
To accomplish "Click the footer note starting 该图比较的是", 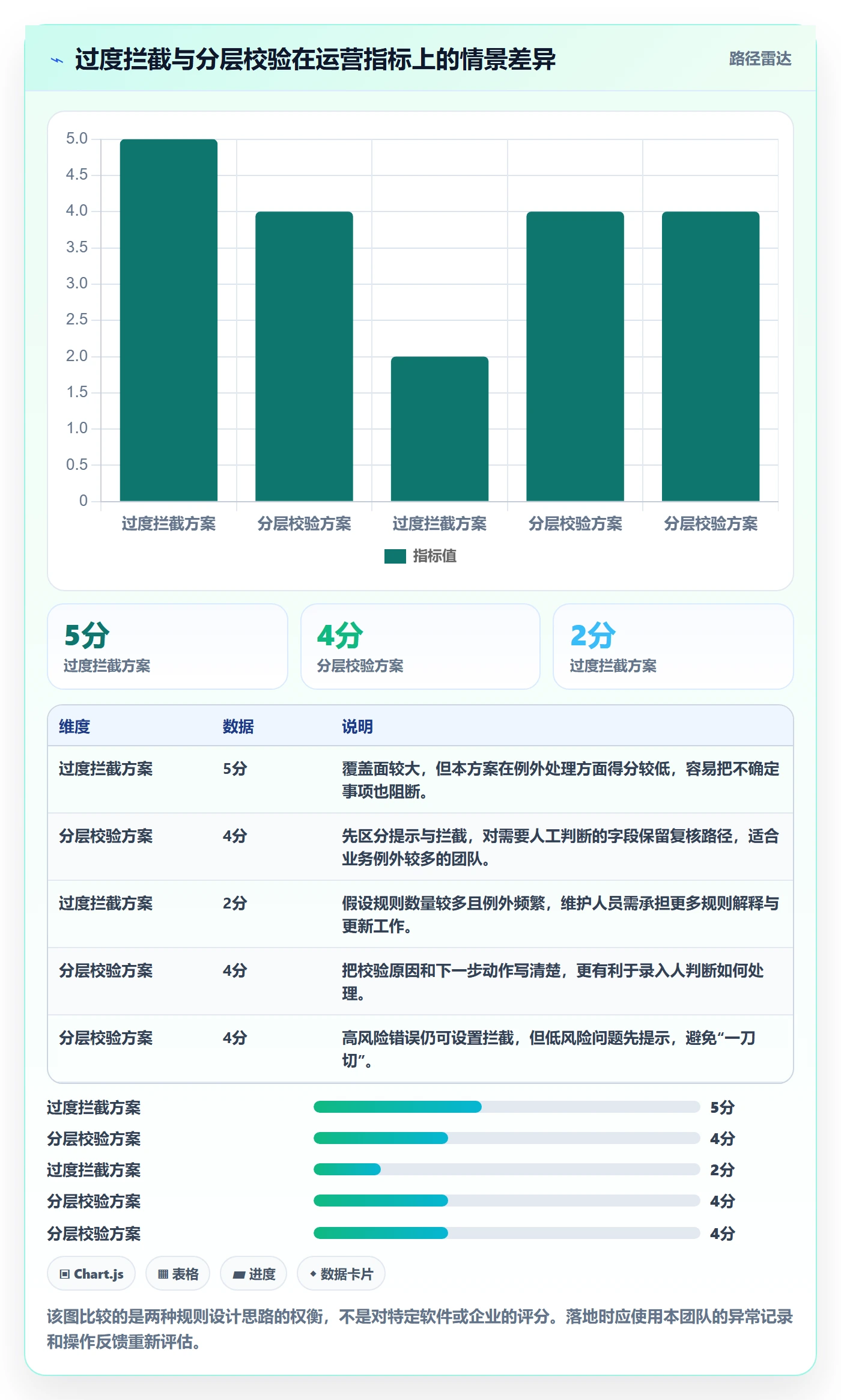I will coord(420,1328).
